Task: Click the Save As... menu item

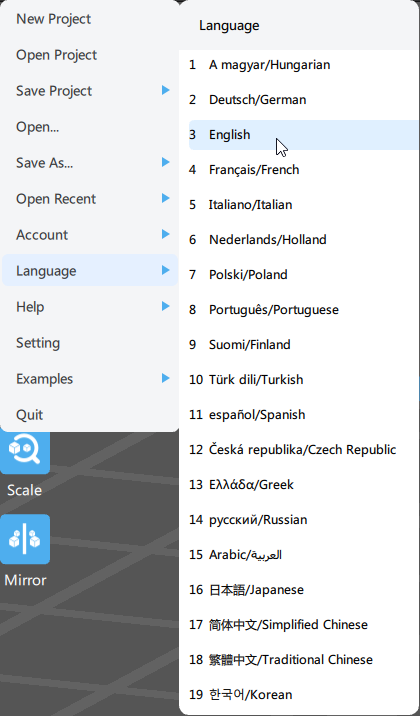Action: click(90, 163)
